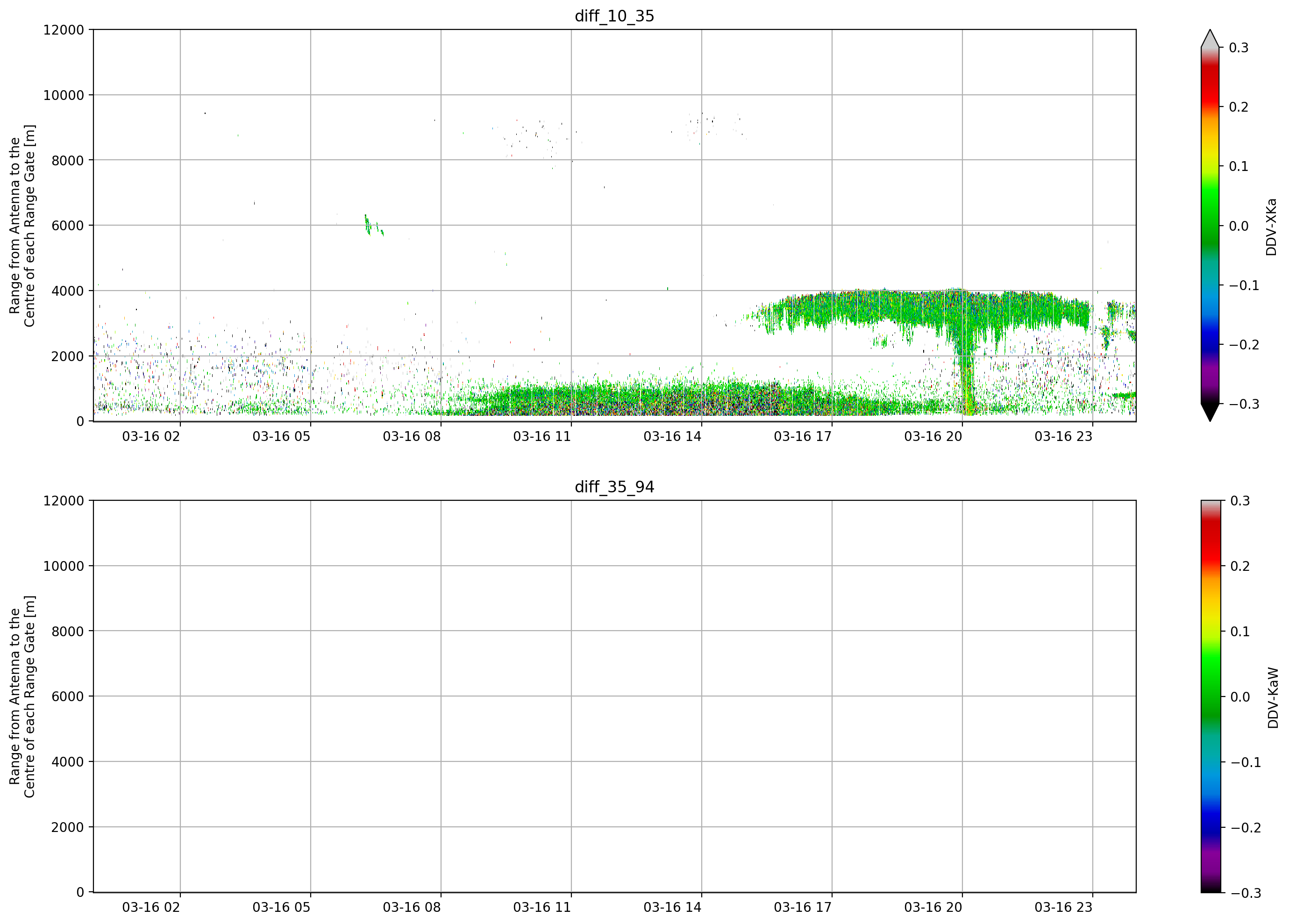Viewport: 1289px width, 924px height.
Task: Click the diff_35_94 plot title
Action: coord(614,487)
